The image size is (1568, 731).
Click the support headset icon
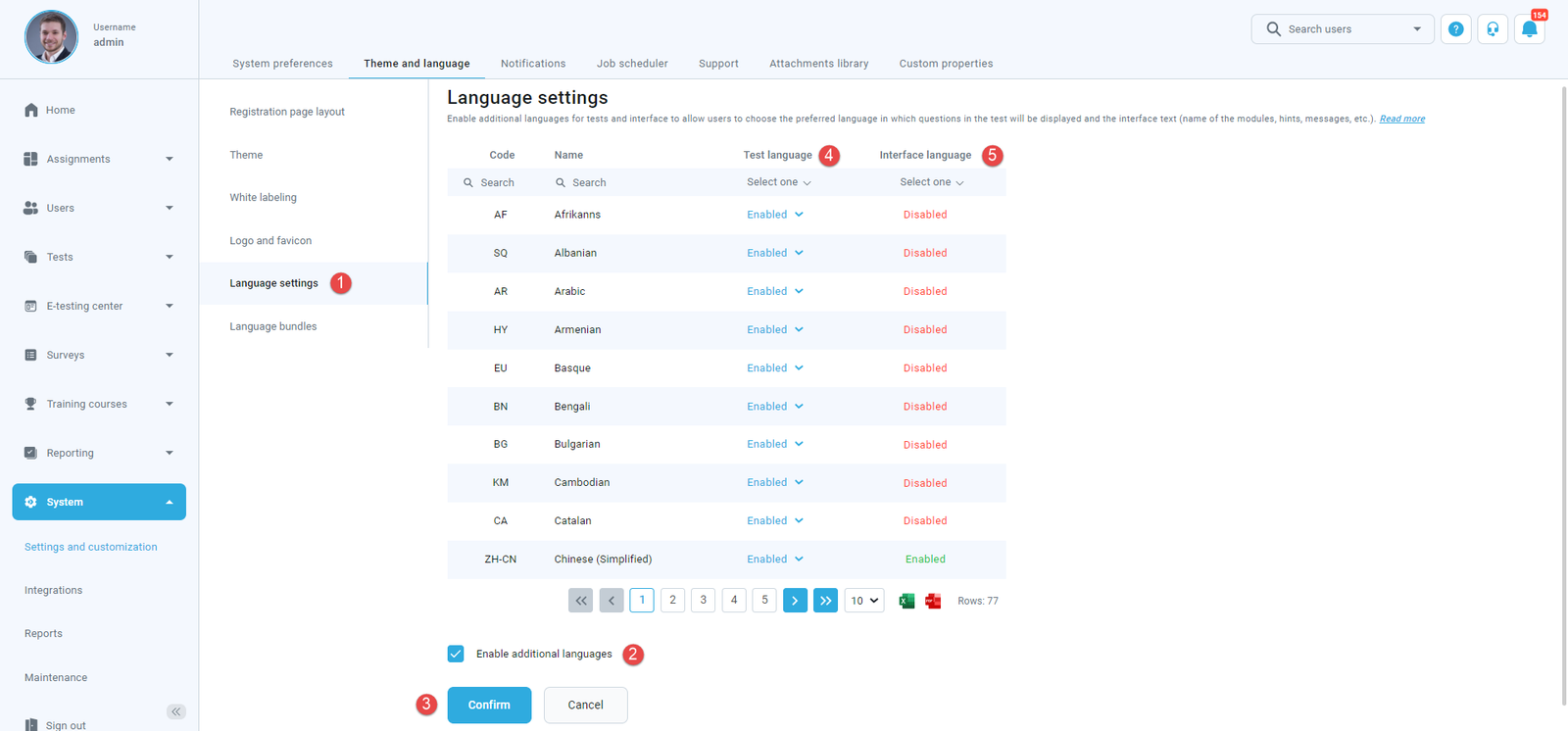(x=1492, y=29)
